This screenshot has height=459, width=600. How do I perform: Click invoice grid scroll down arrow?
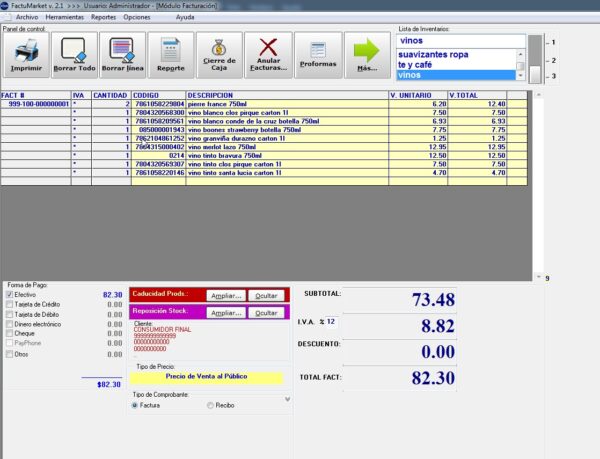point(538,277)
